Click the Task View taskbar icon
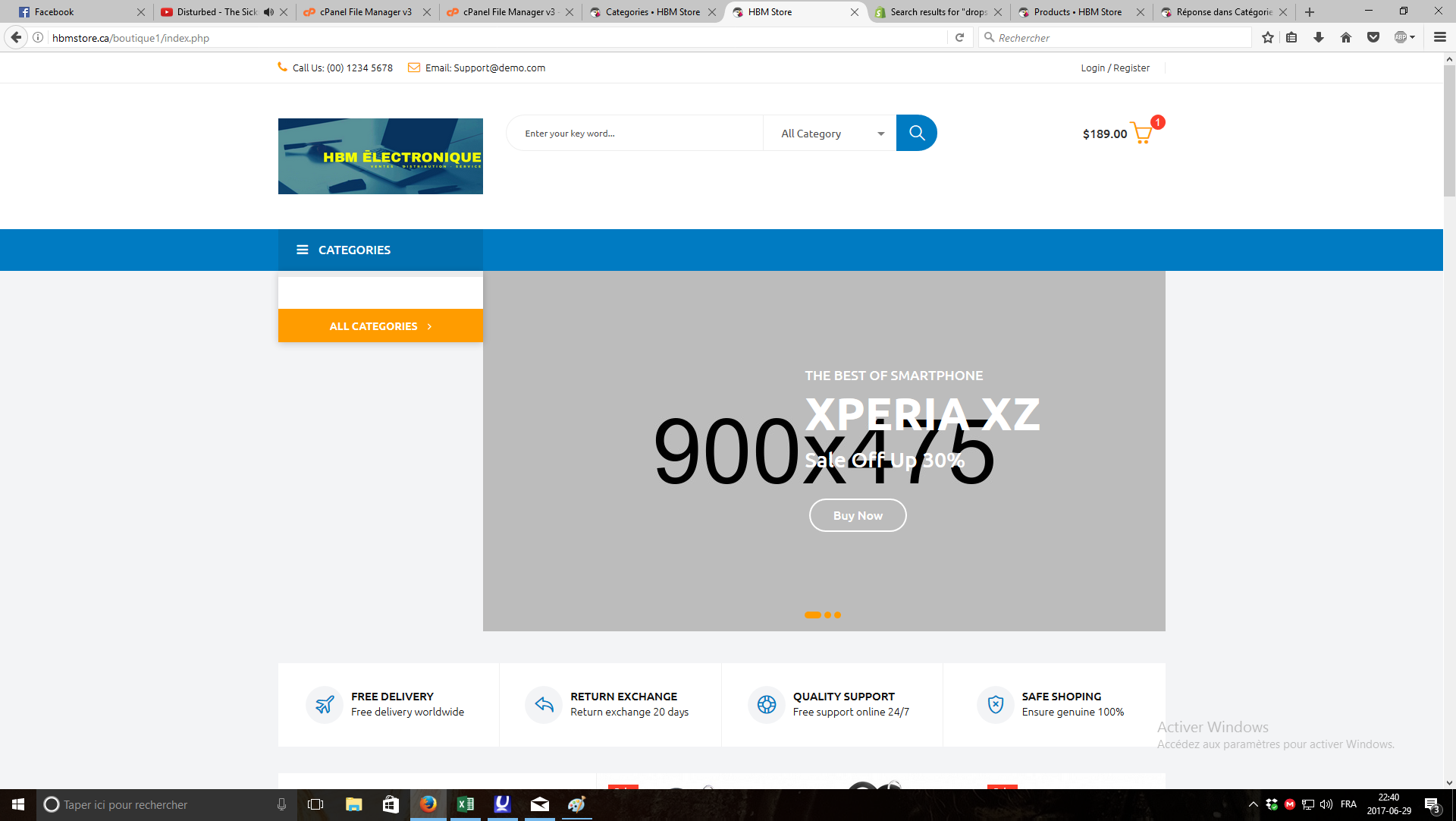This screenshot has width=1456, height=821. (315, 804)
